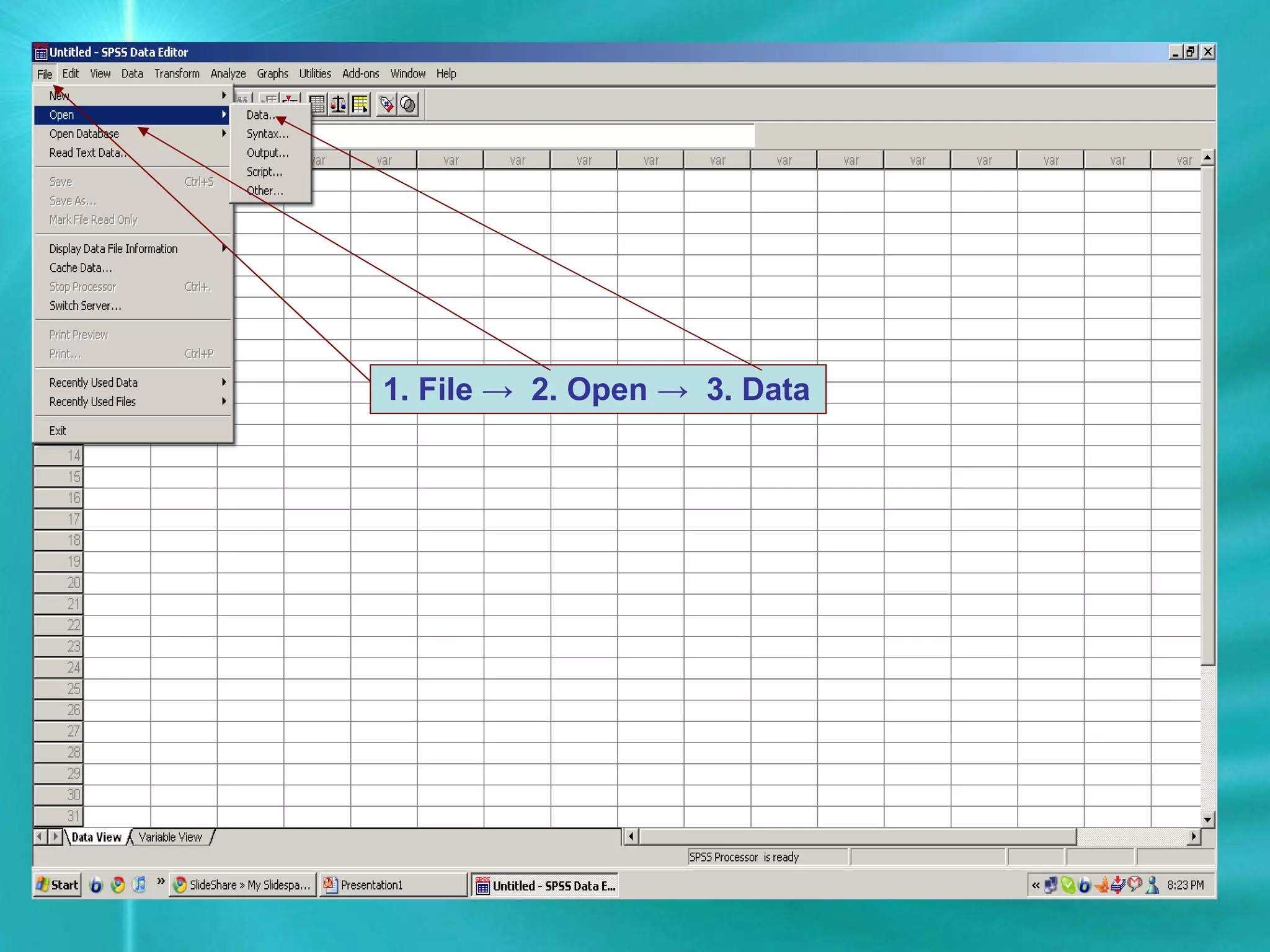The width and height of the screenshot is (1270, 952).
Task: Launch iTunes from the Quick Launch bar
Action: (139, 884)
